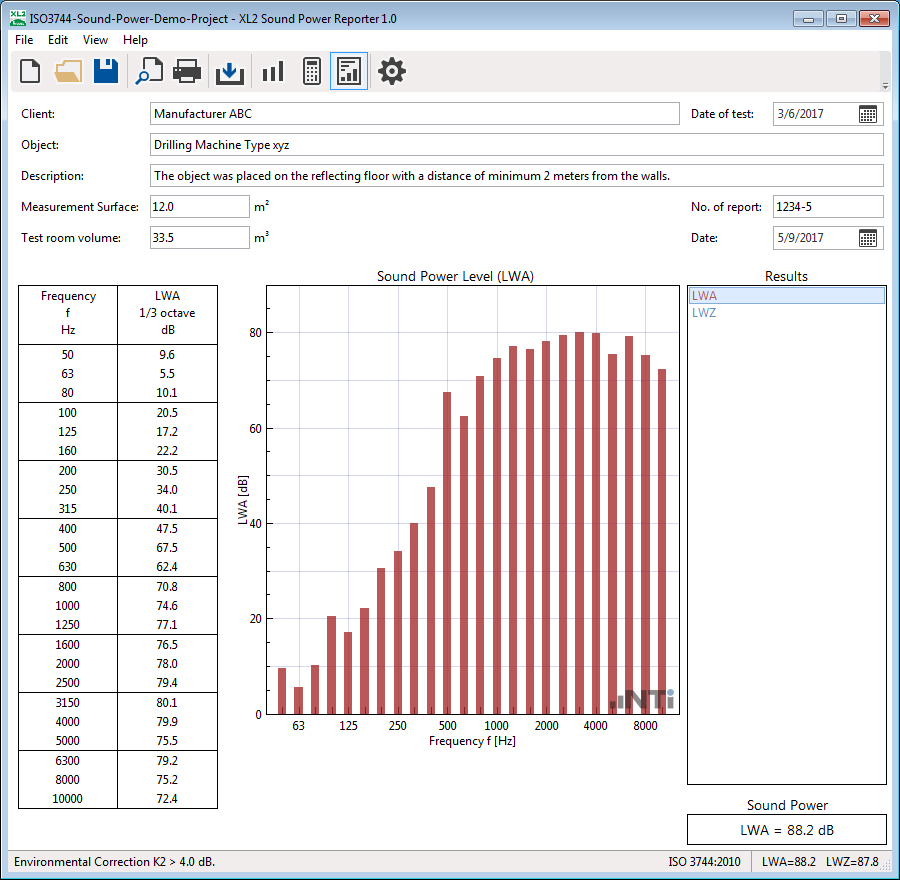Click the Measurement Surface input field

[199, 207]
